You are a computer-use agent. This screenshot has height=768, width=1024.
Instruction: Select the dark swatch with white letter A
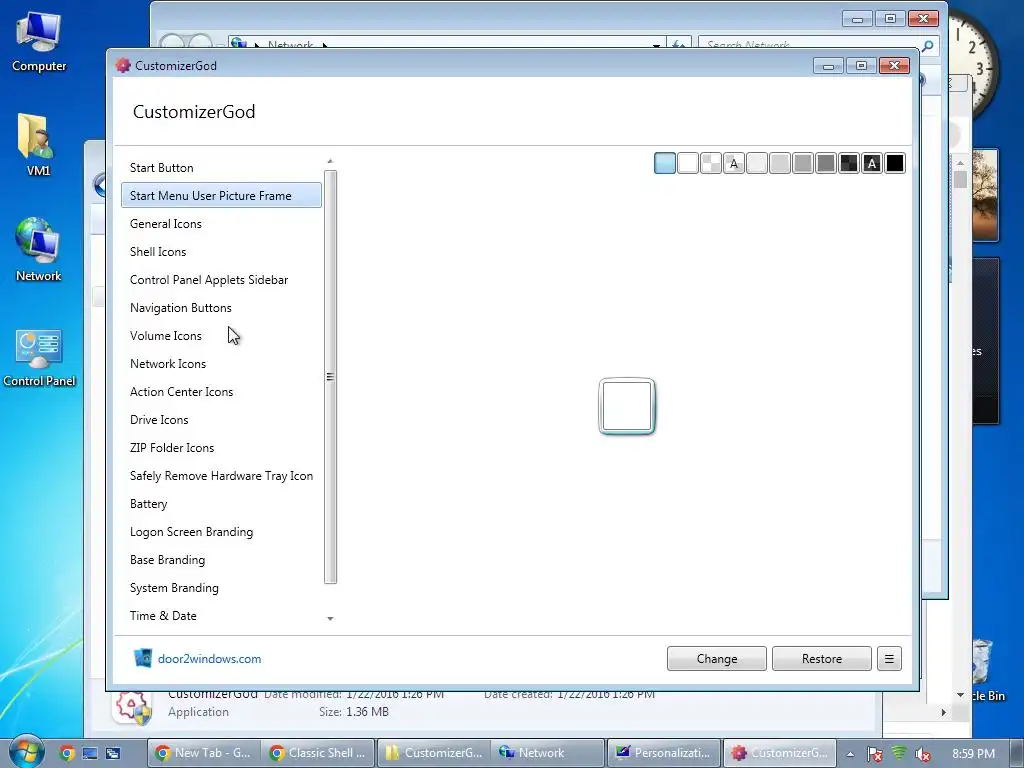872,163
